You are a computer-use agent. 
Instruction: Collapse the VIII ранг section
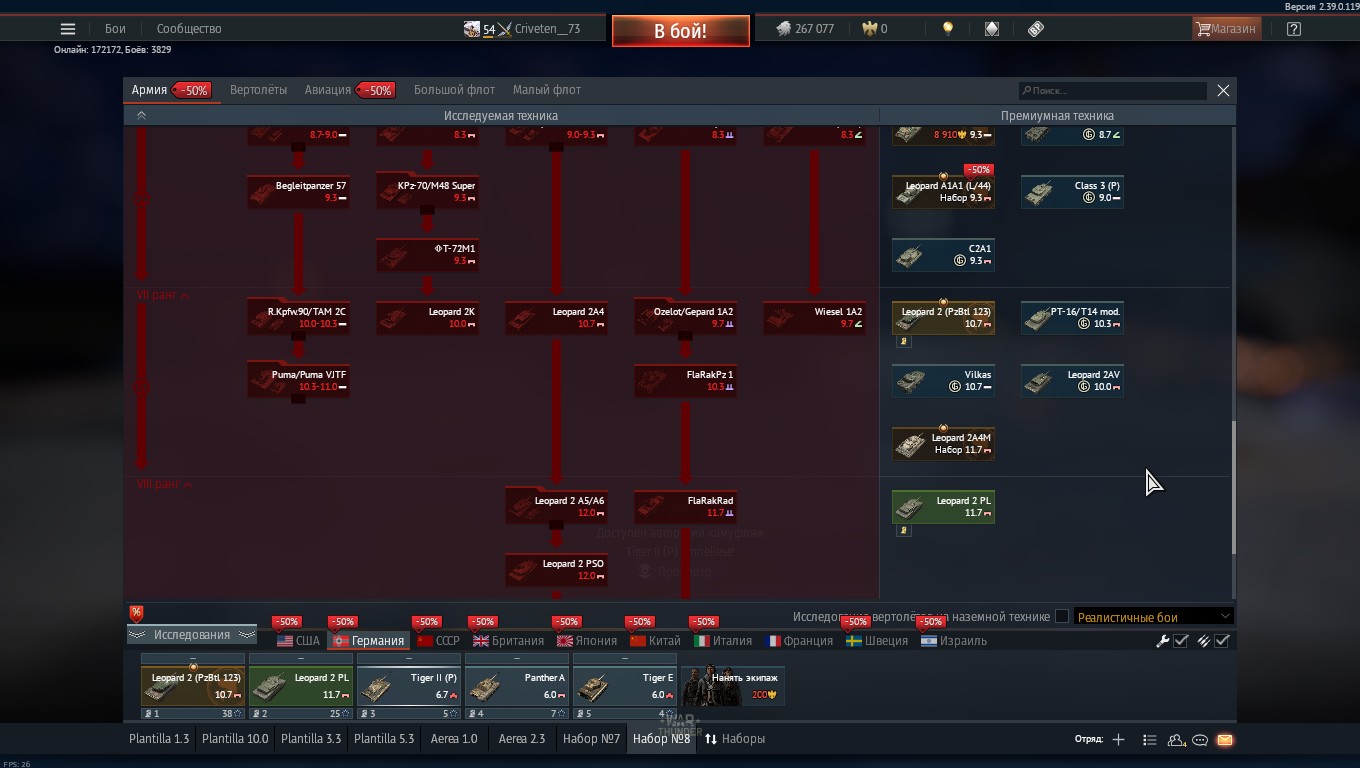(165, 484)
